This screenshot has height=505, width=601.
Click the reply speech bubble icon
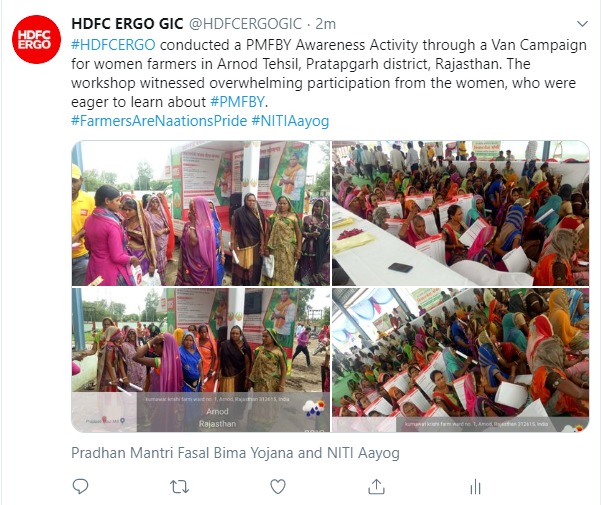(80, 487)
